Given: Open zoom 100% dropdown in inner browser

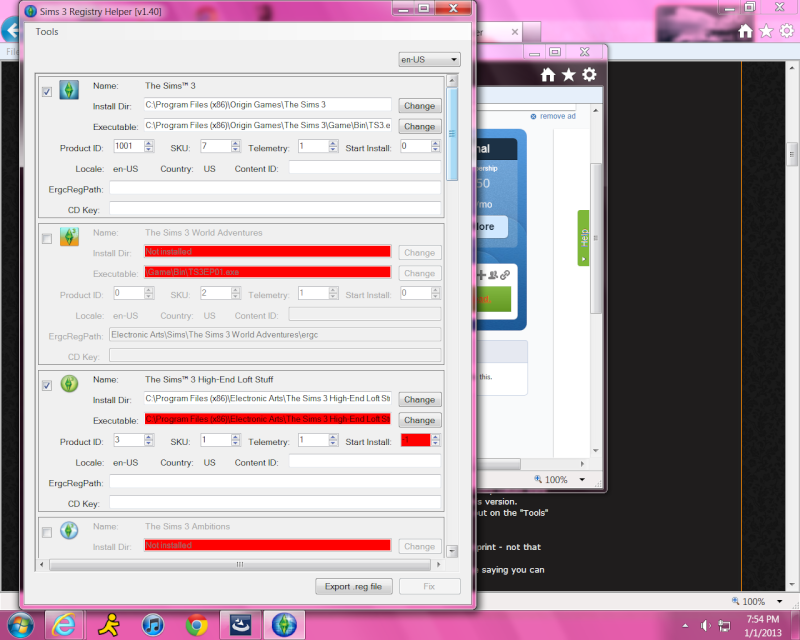Looking at the screenshot, I should tap(582, 480).
